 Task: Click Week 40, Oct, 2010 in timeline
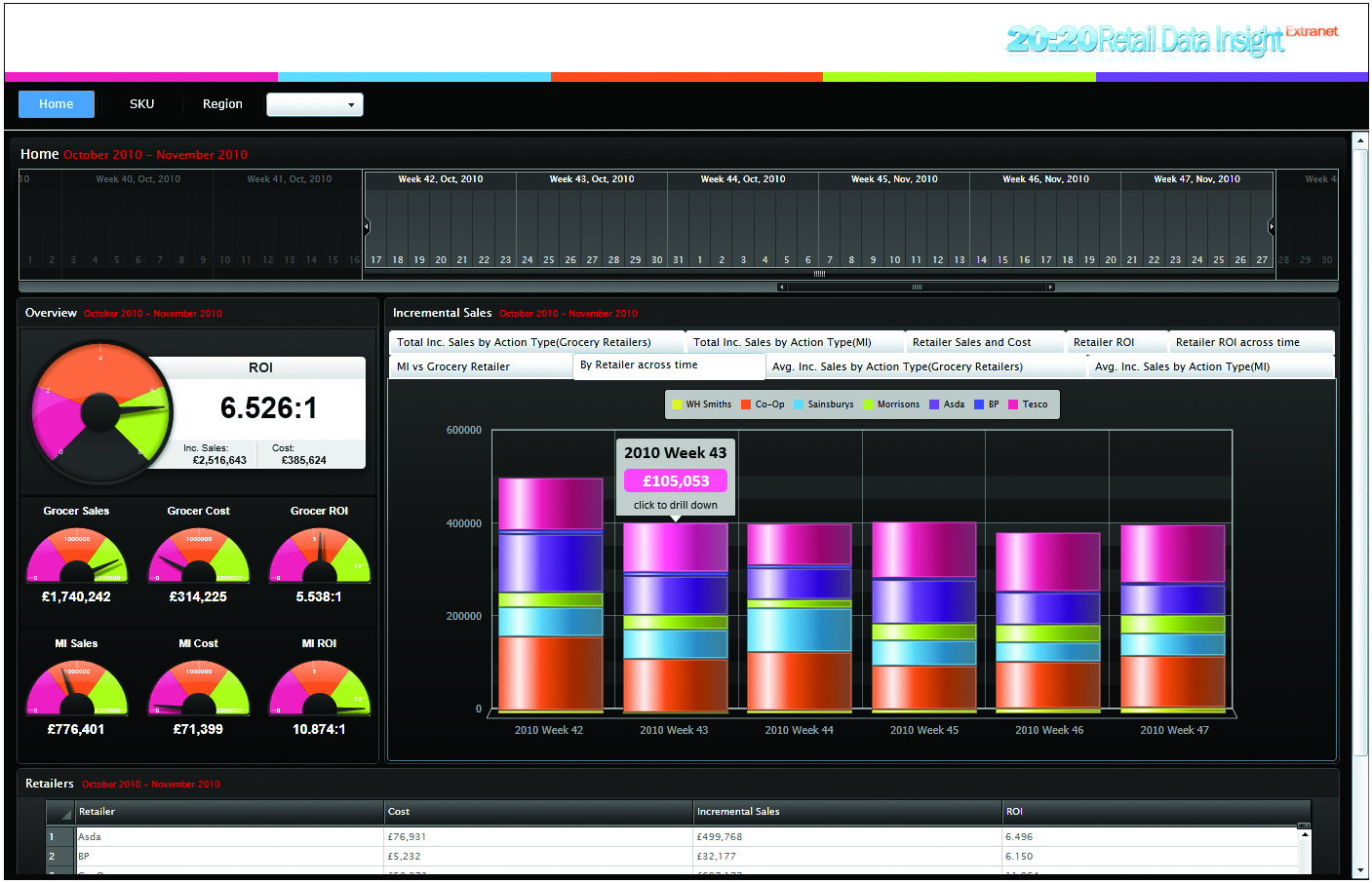pyautogui.click(x=137, y=179)
